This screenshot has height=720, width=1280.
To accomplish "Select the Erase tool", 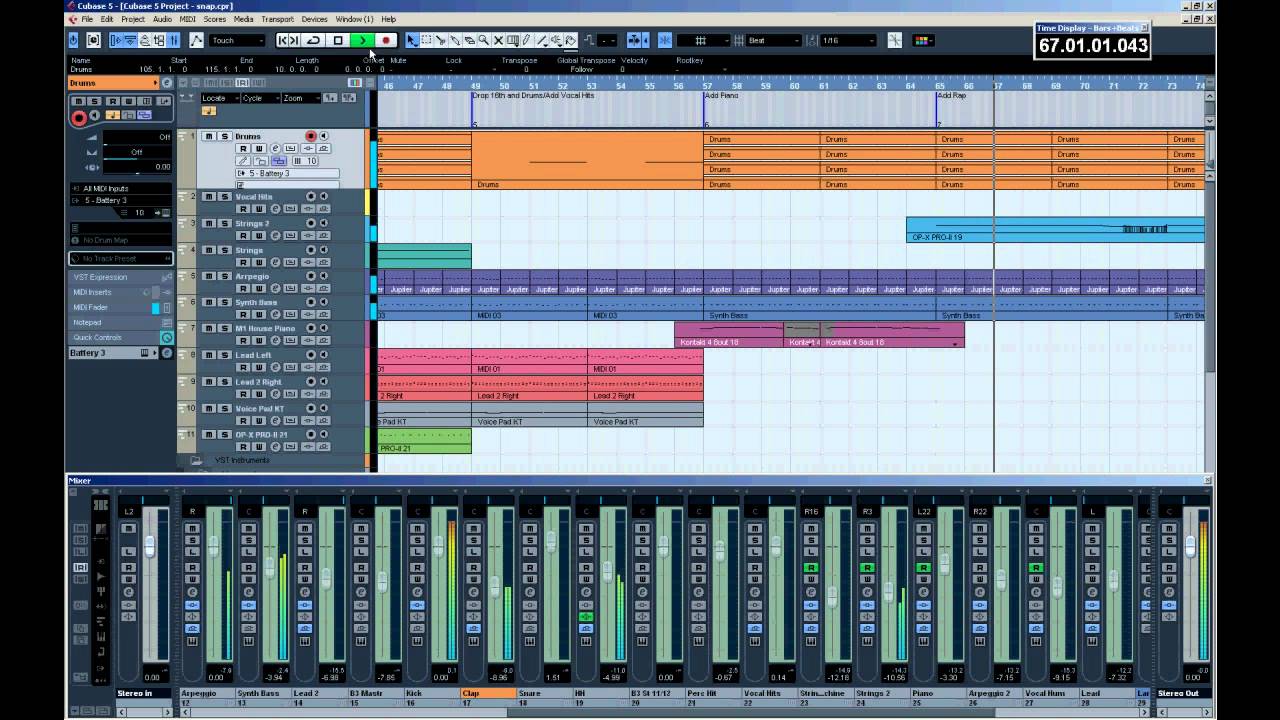I will tap(470, 40).
